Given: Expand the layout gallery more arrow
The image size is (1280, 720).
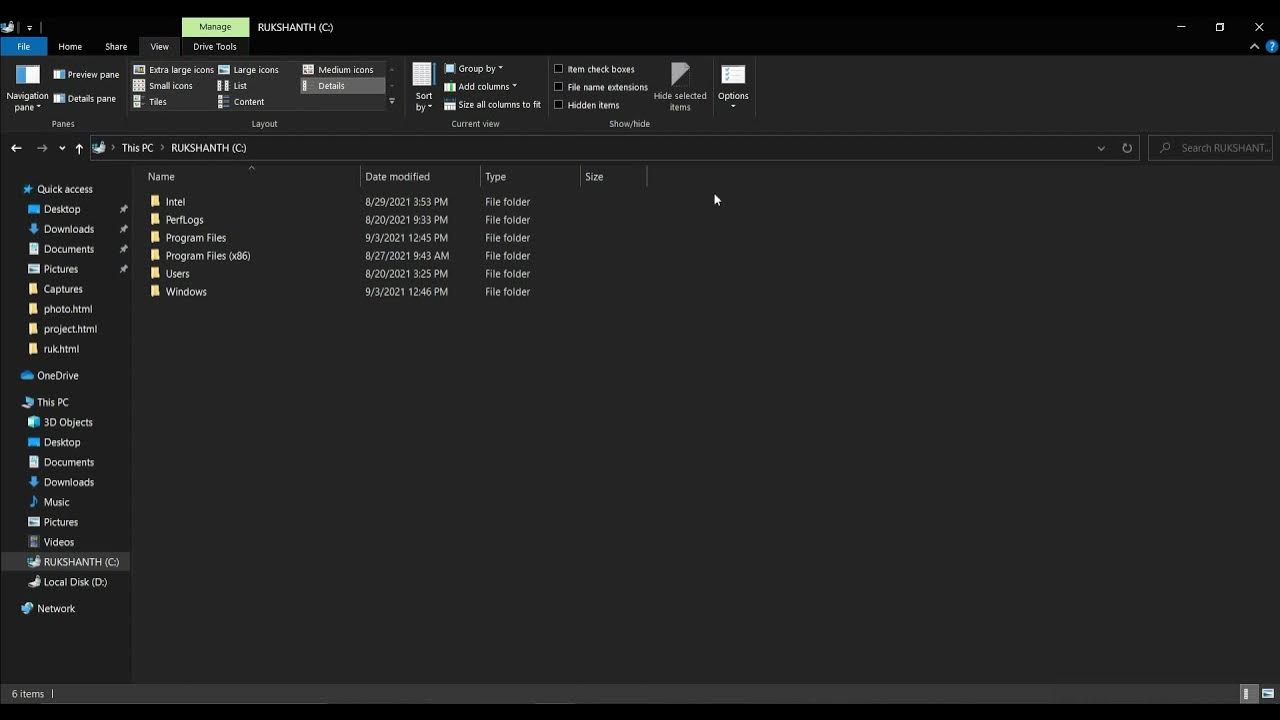Looking at the screenshot, I should 391,102.
